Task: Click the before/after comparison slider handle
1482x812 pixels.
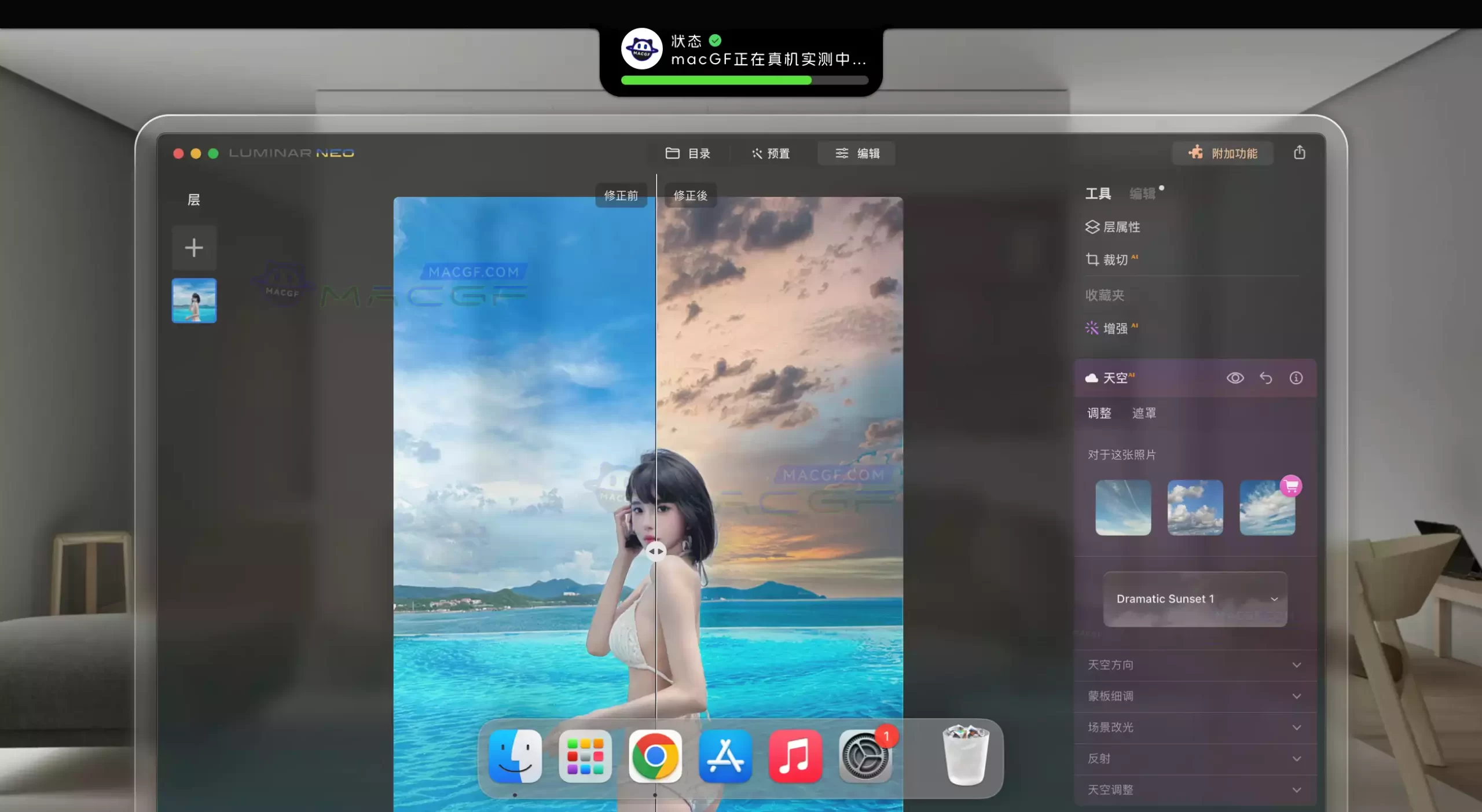Action: pos(656,551)
